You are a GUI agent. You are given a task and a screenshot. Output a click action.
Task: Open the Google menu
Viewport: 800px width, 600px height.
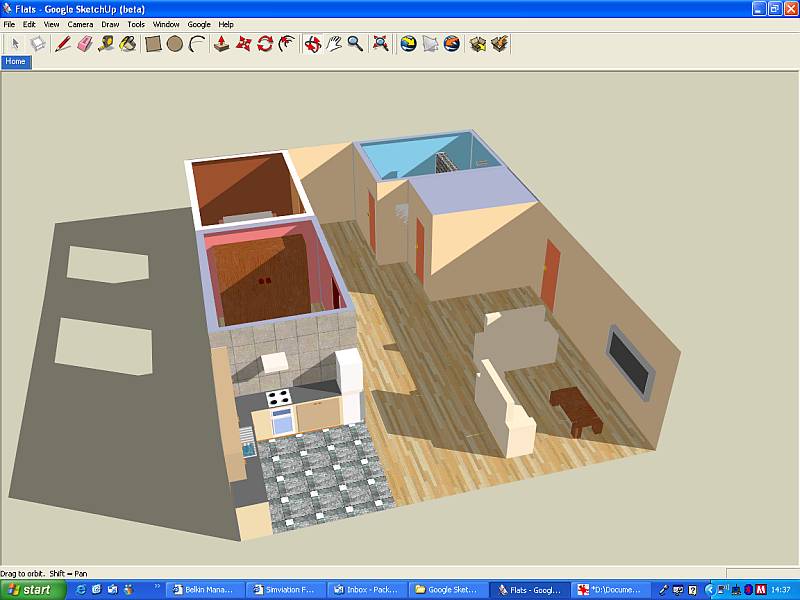[x=199, y=24]
